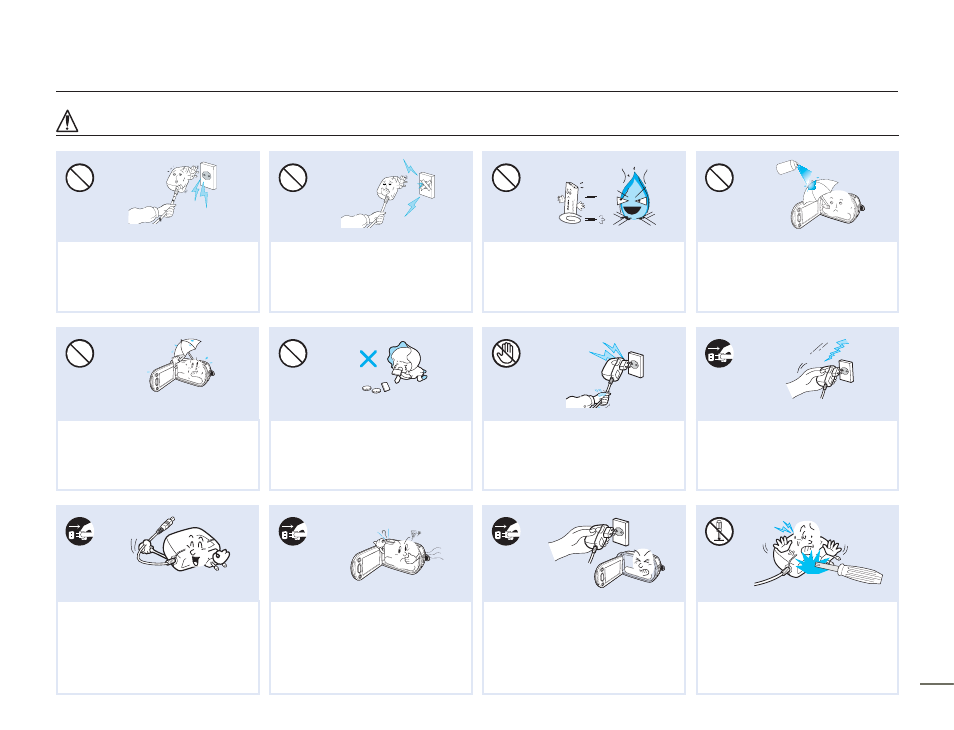Click the warning triangle icon at the top

[x=67, y=121]
